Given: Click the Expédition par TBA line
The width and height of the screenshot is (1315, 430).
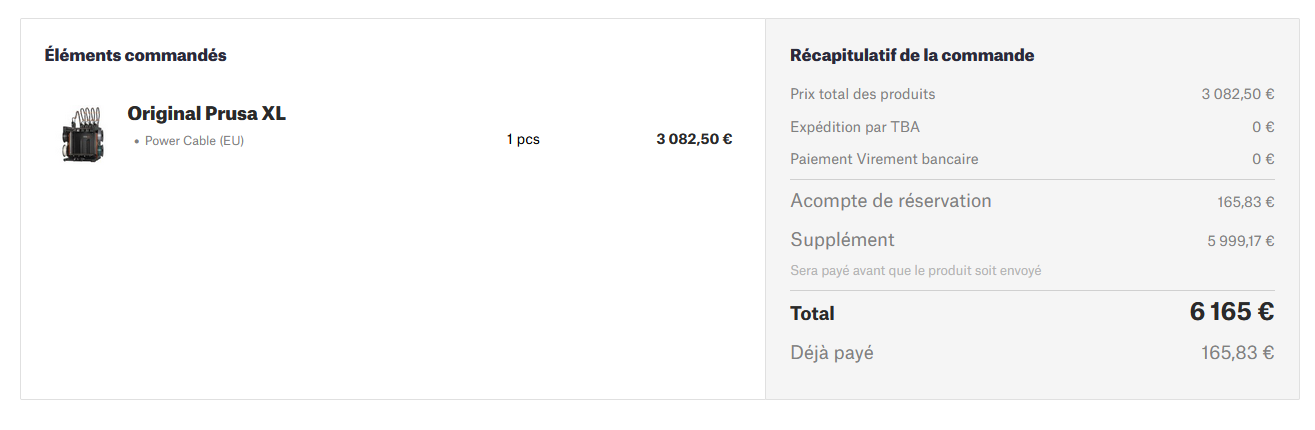Looking at the screenshot, I should click(x=854, y=127).
